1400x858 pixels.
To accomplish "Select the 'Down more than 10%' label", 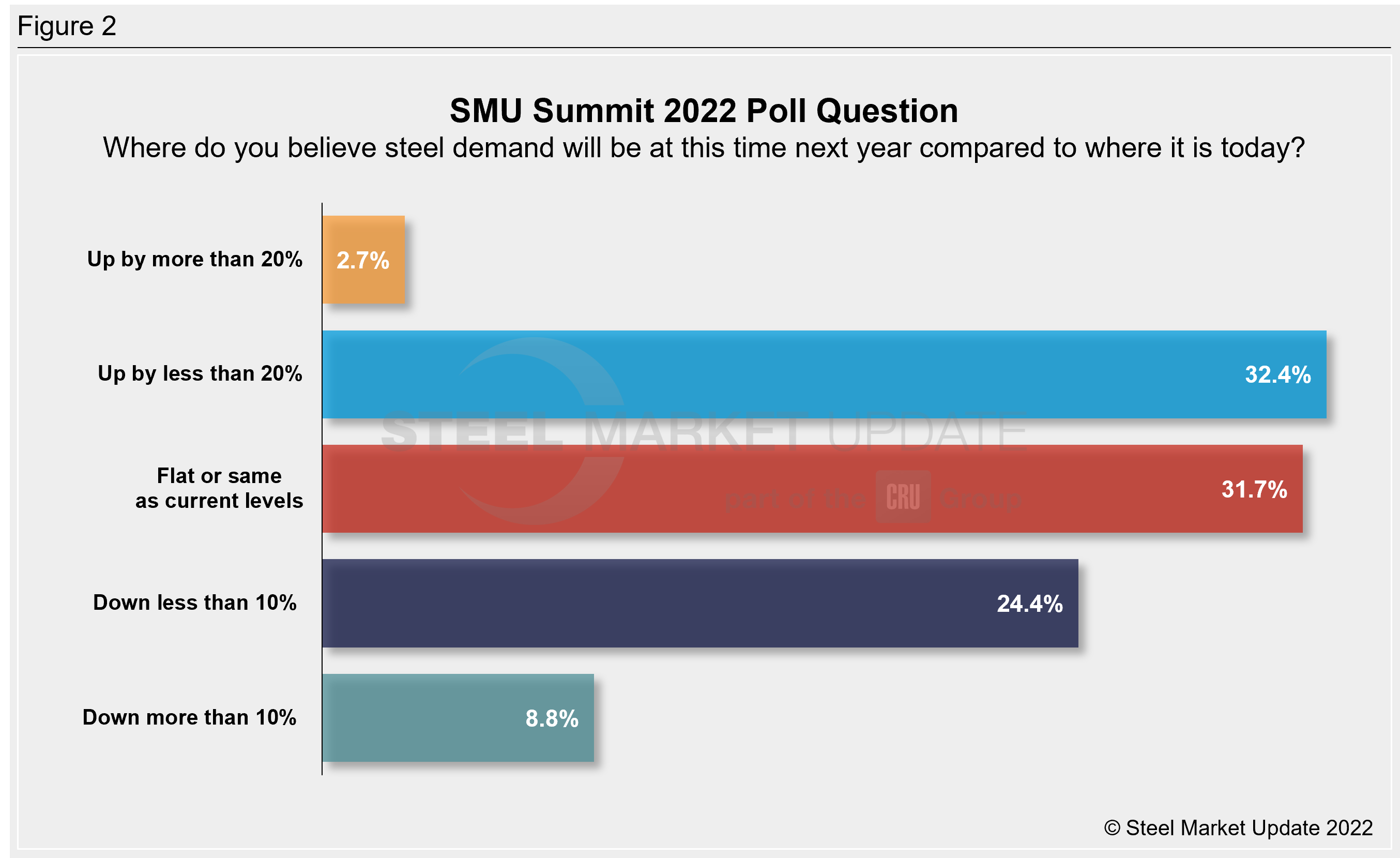I will click(x=189, y=718).
